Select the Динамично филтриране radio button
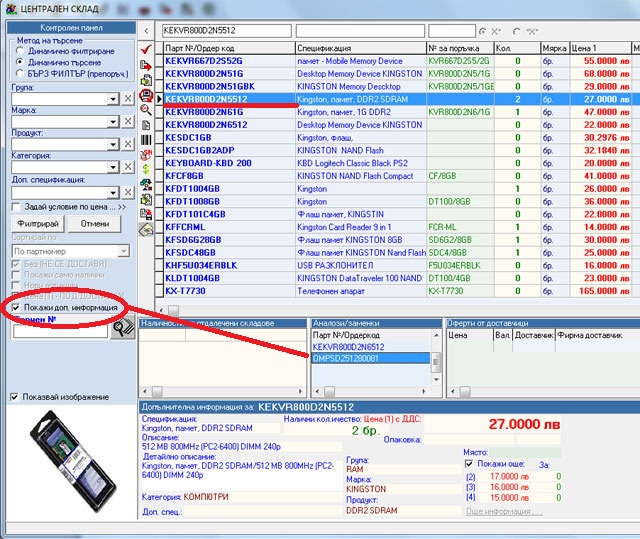 (19, 51)
